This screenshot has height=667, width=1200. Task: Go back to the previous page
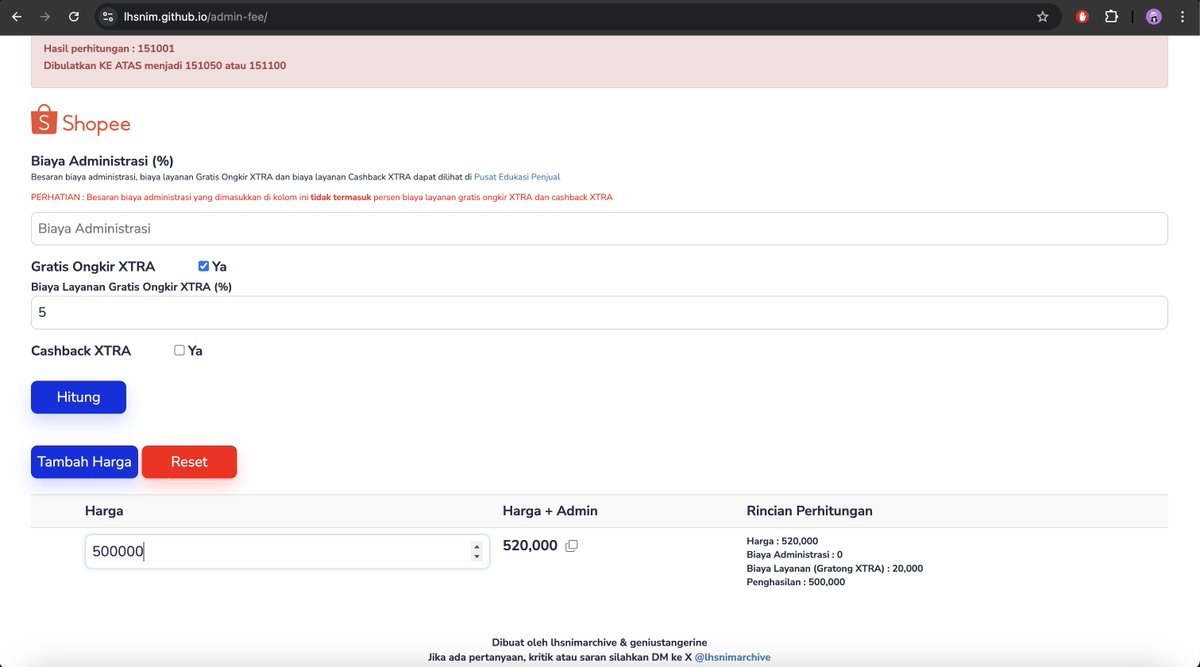tap(17, 17)
